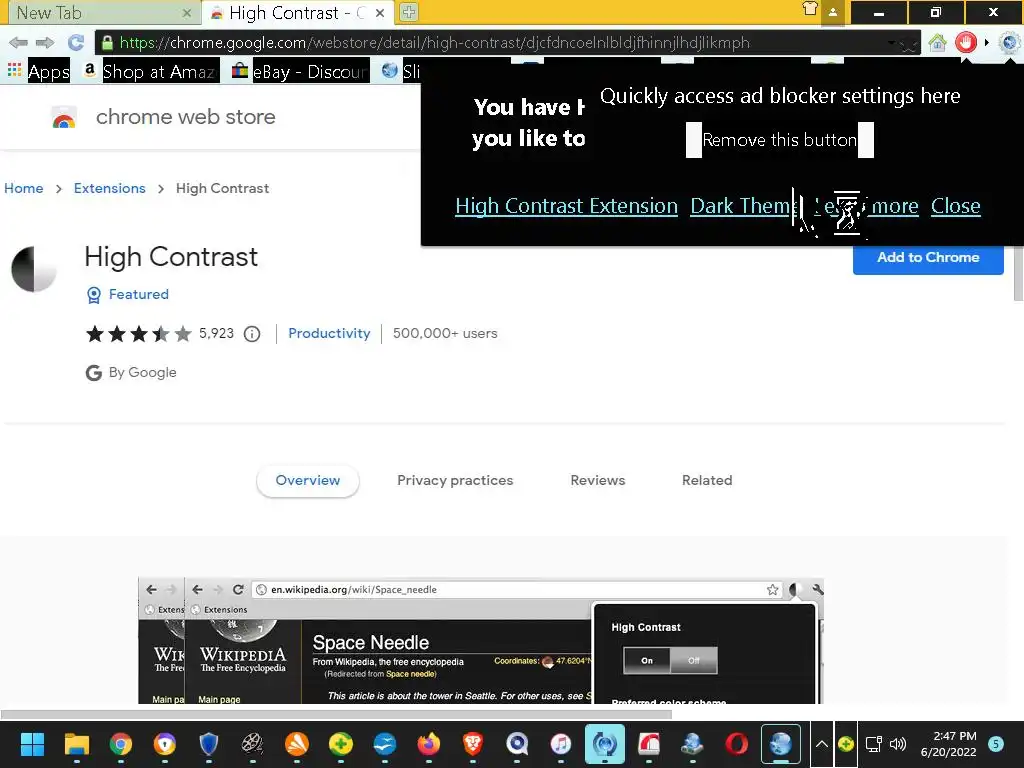Click the network tray icon

coord(873,744)
